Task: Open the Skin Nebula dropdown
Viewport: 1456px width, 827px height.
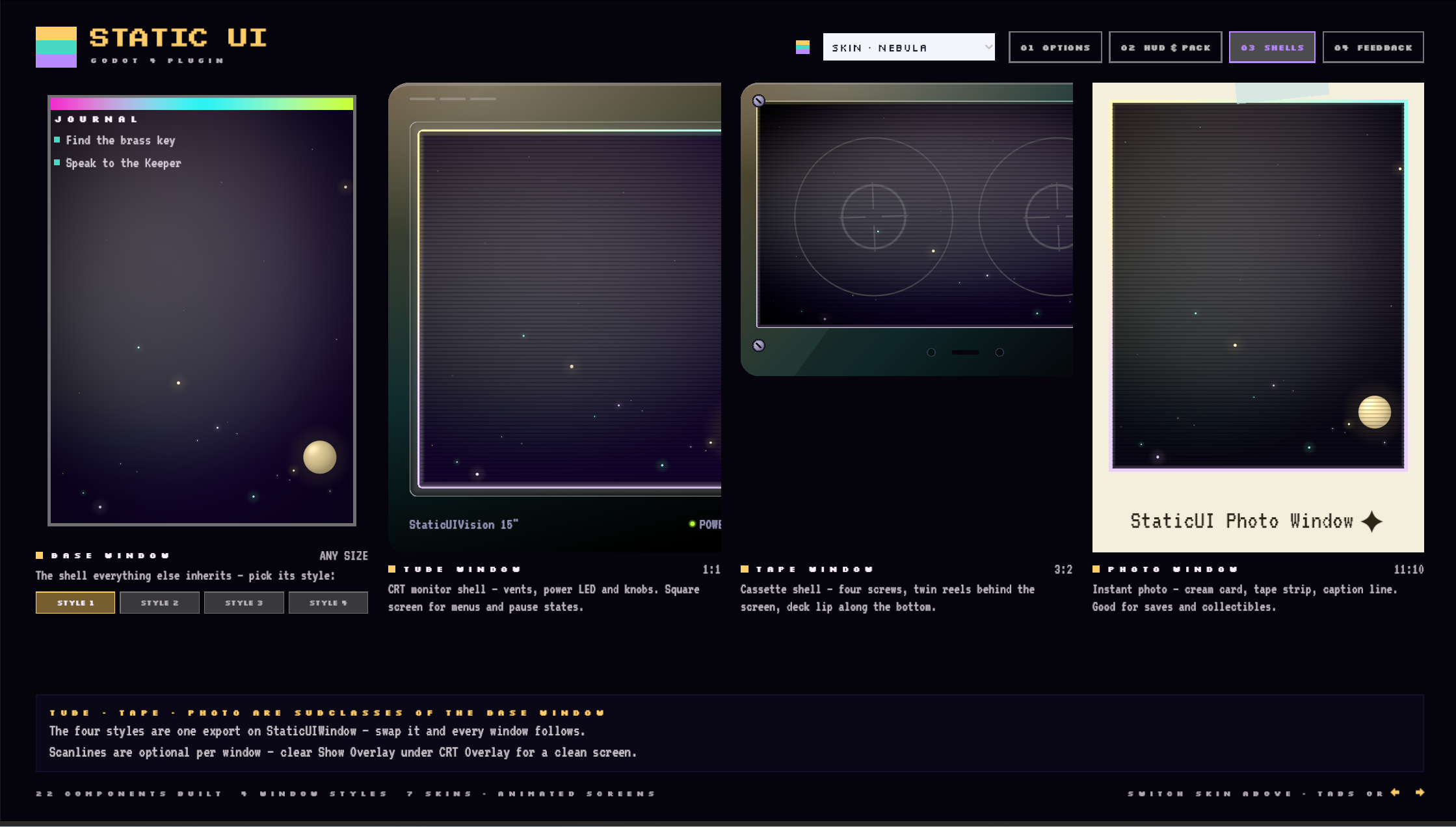Action: (x=908, y=47)
